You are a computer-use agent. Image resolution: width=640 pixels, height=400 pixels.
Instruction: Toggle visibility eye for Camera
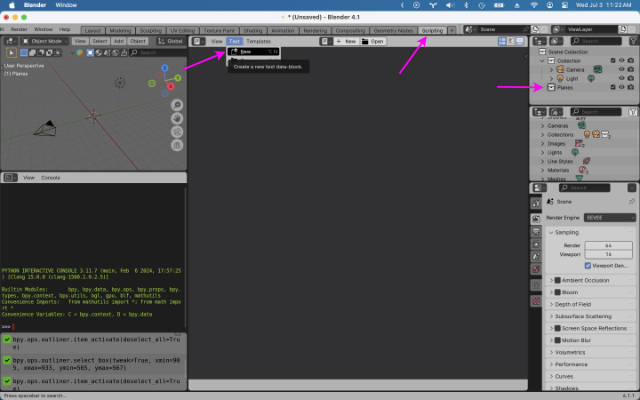[x=622, y=69]
